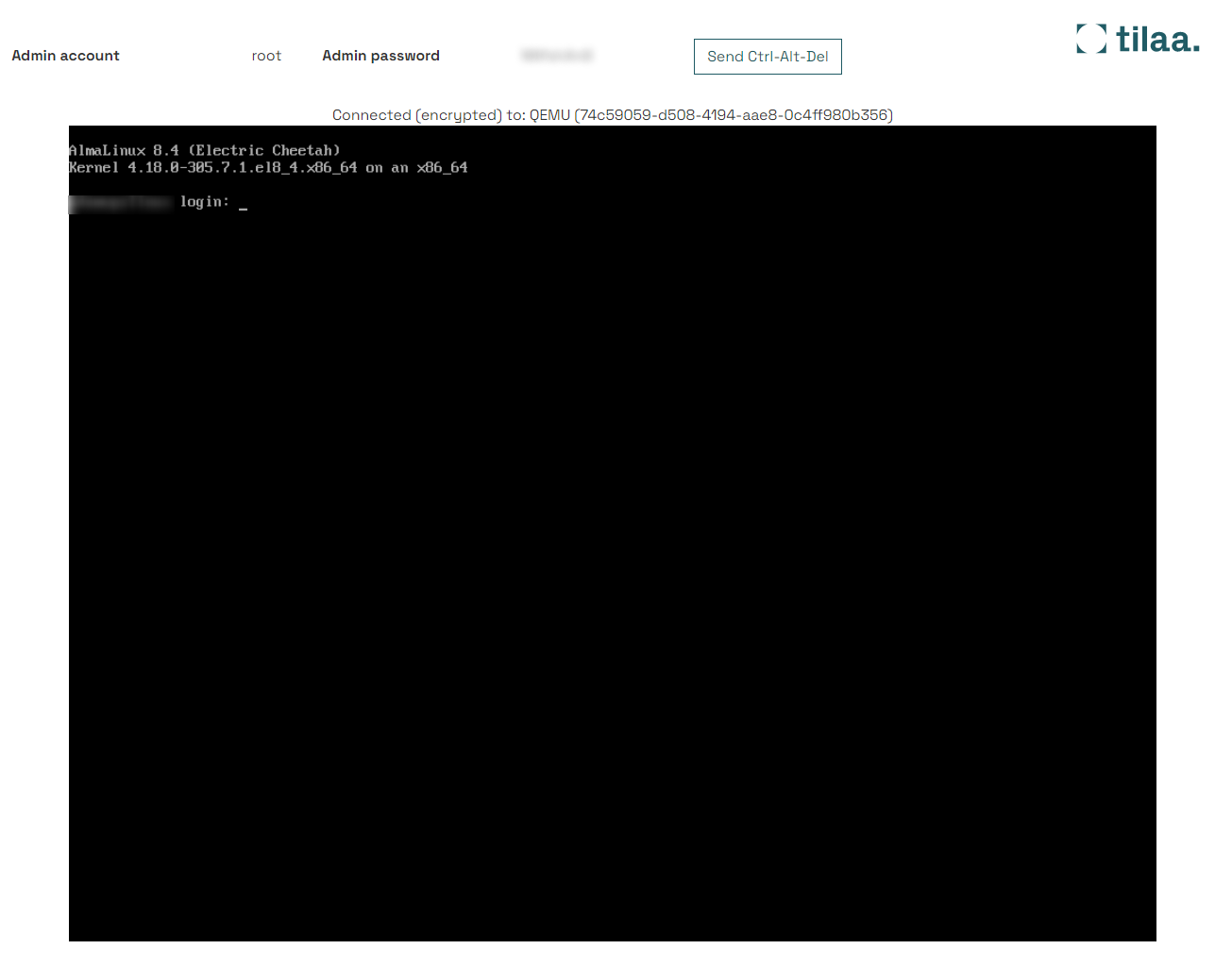Screen dimensions: 1232x966
Task: Reveal the blurred admin password value
Action: coord(557,56)
